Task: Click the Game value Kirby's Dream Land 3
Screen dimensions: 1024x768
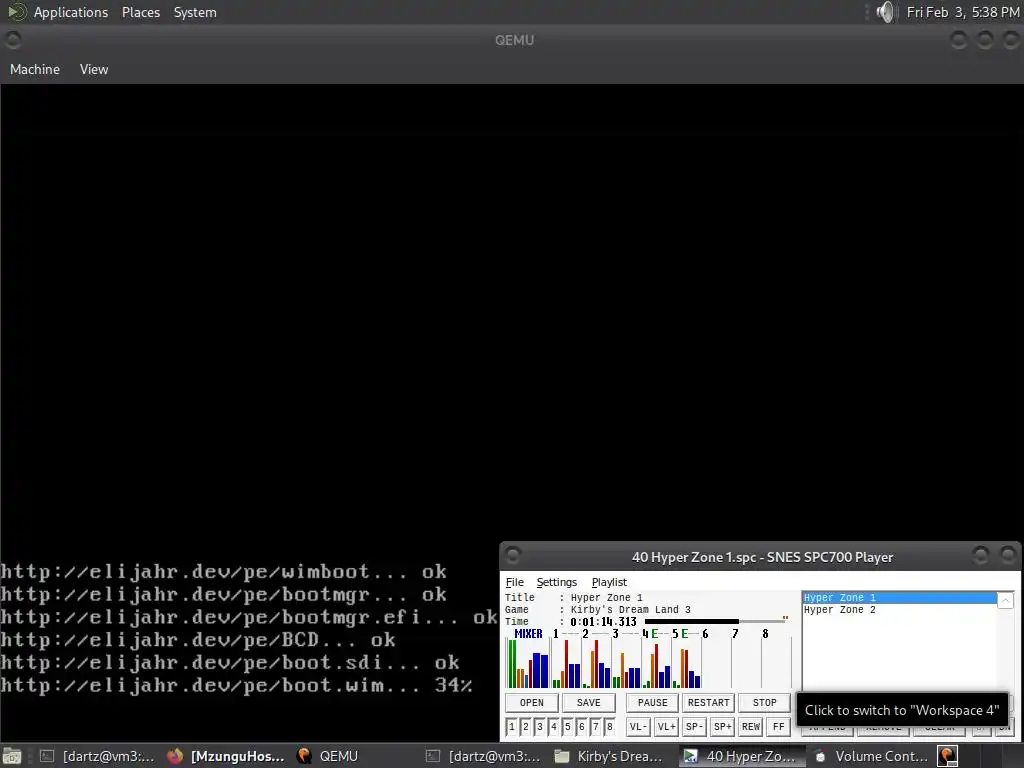Action: (x=631, y=609)
